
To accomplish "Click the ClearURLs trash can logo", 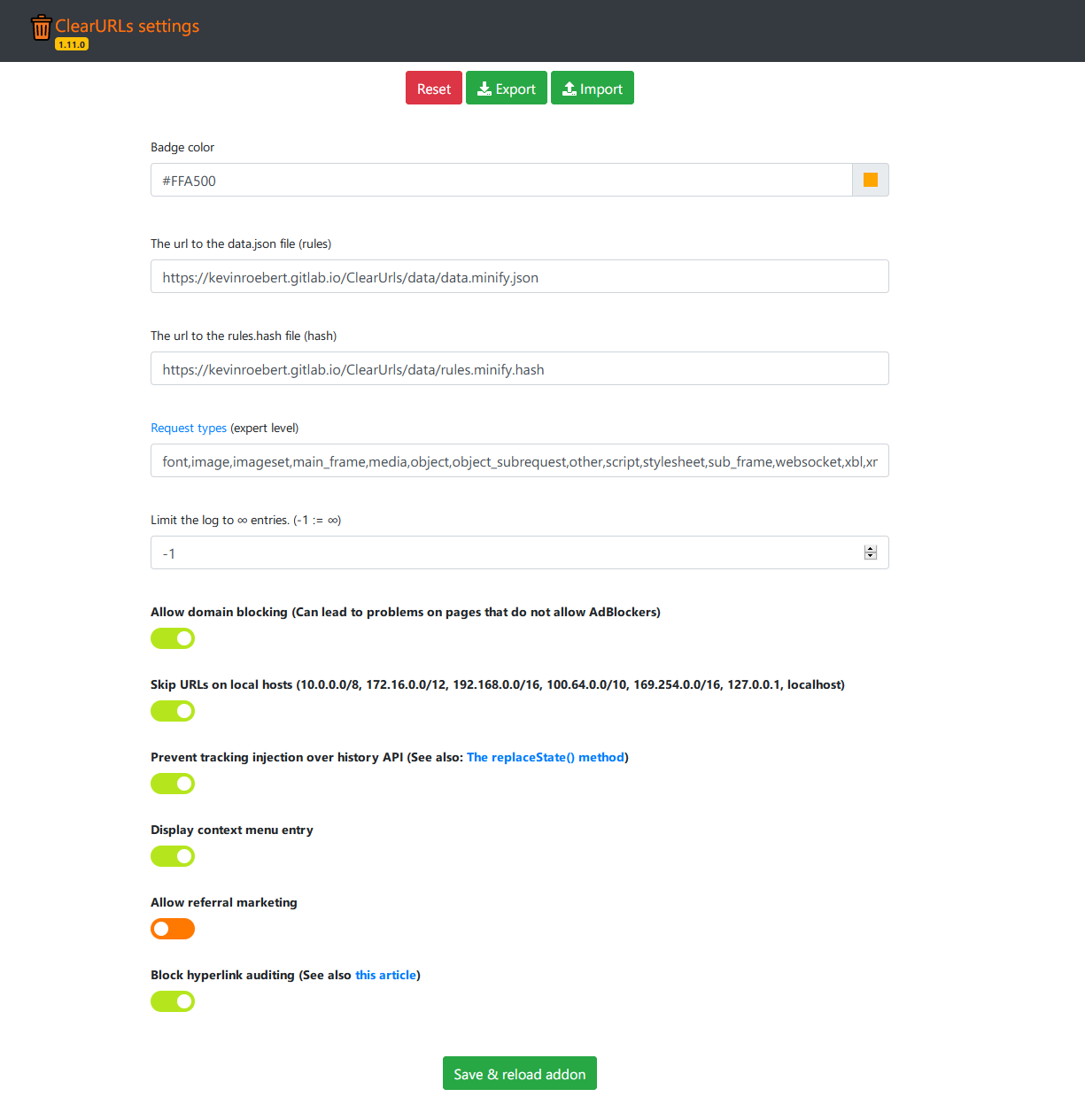I will coord(41,27).
